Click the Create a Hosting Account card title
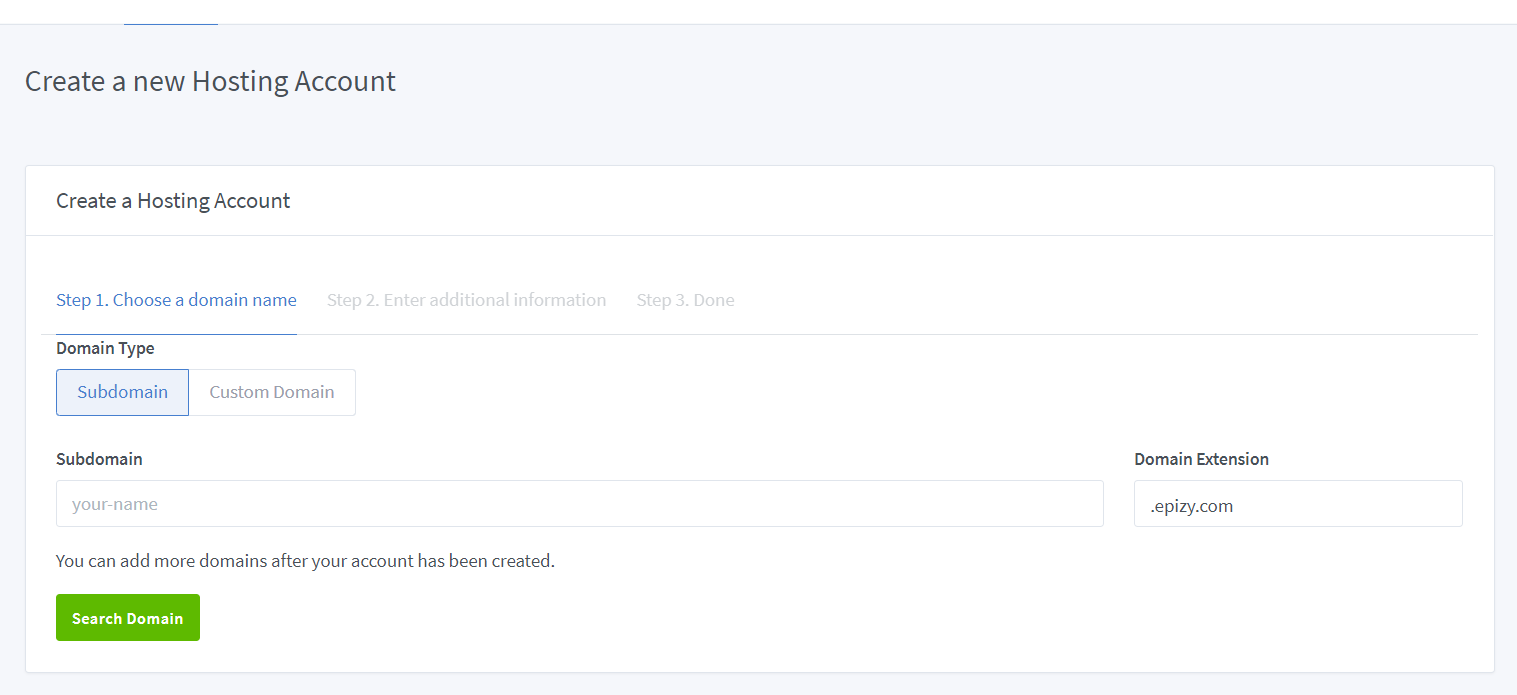The width and height of the screenshot is (1517, 695). click(x=173, y=201)
